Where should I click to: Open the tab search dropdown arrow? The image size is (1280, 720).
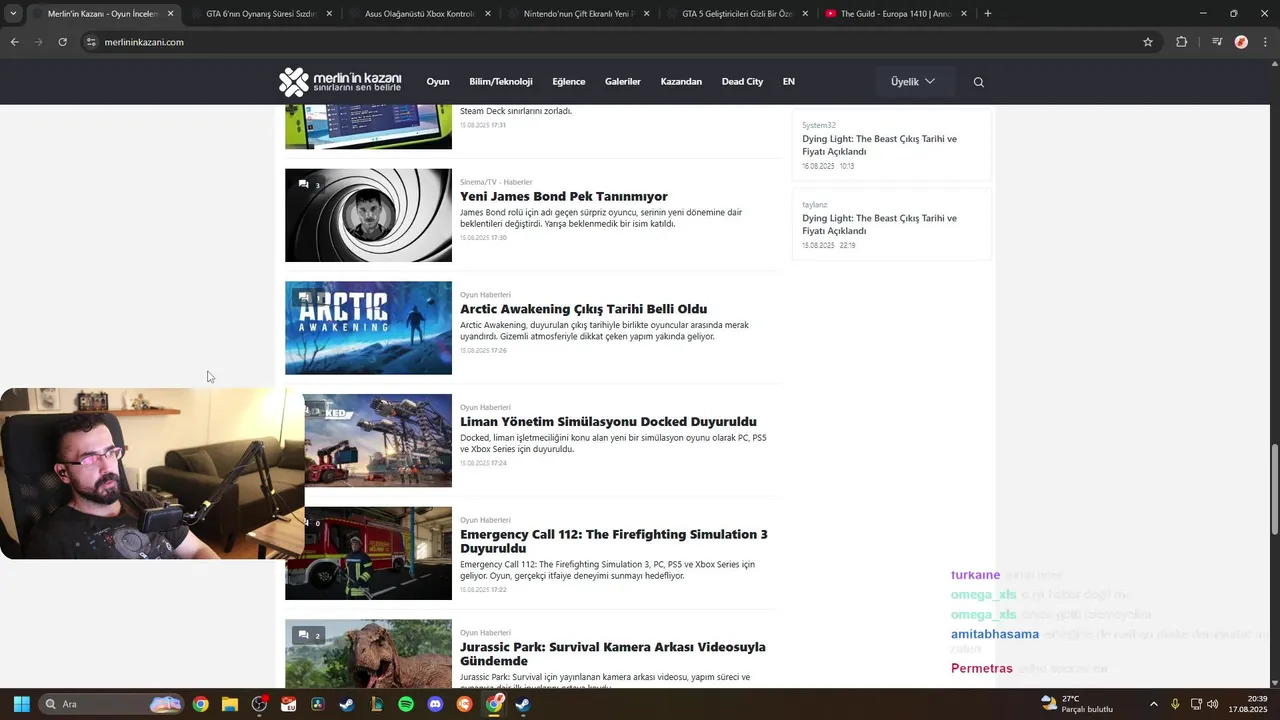[13, 14]
